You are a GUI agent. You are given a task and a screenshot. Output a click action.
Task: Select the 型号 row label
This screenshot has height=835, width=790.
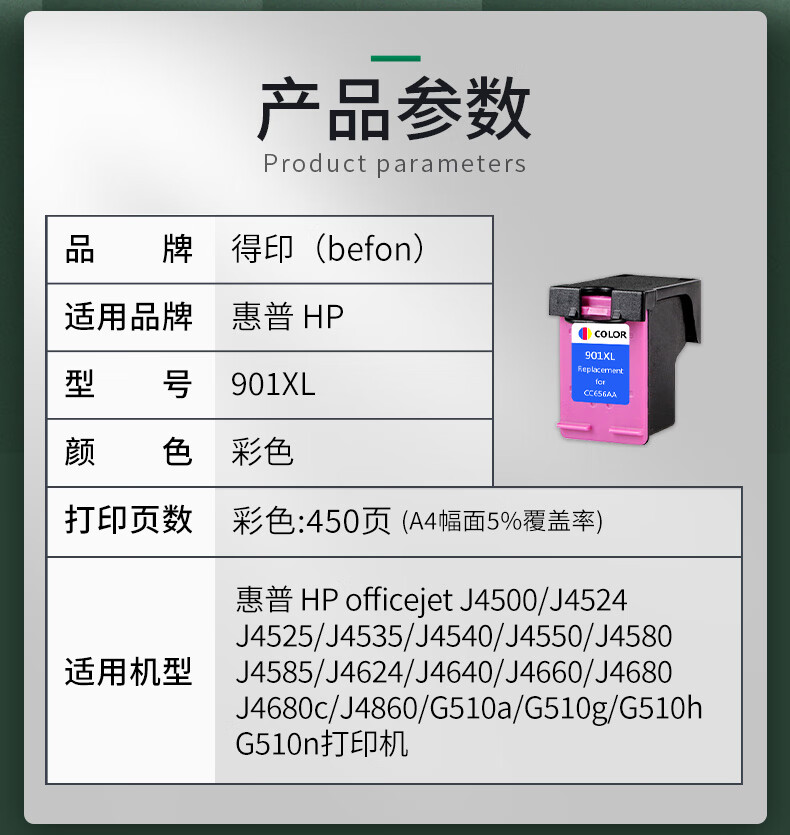128,384
